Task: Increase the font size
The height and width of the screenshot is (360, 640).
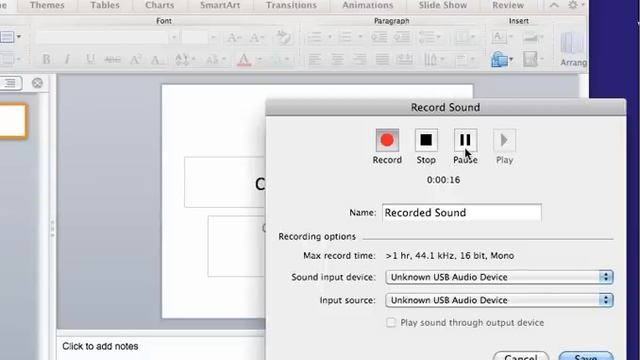Action: (234, 38)
